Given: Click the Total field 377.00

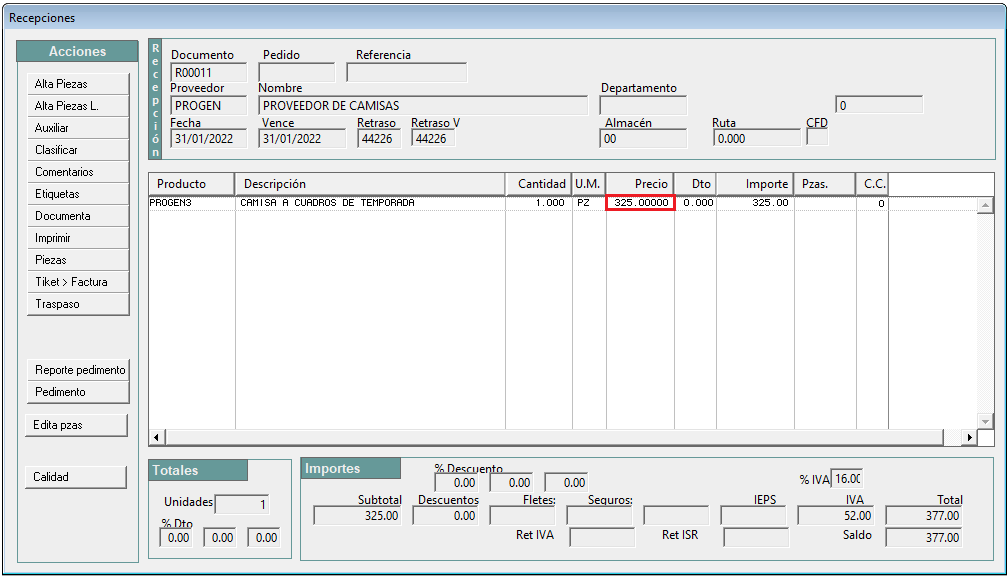Looking at the screenshot, I should click(x=923, y=515).
